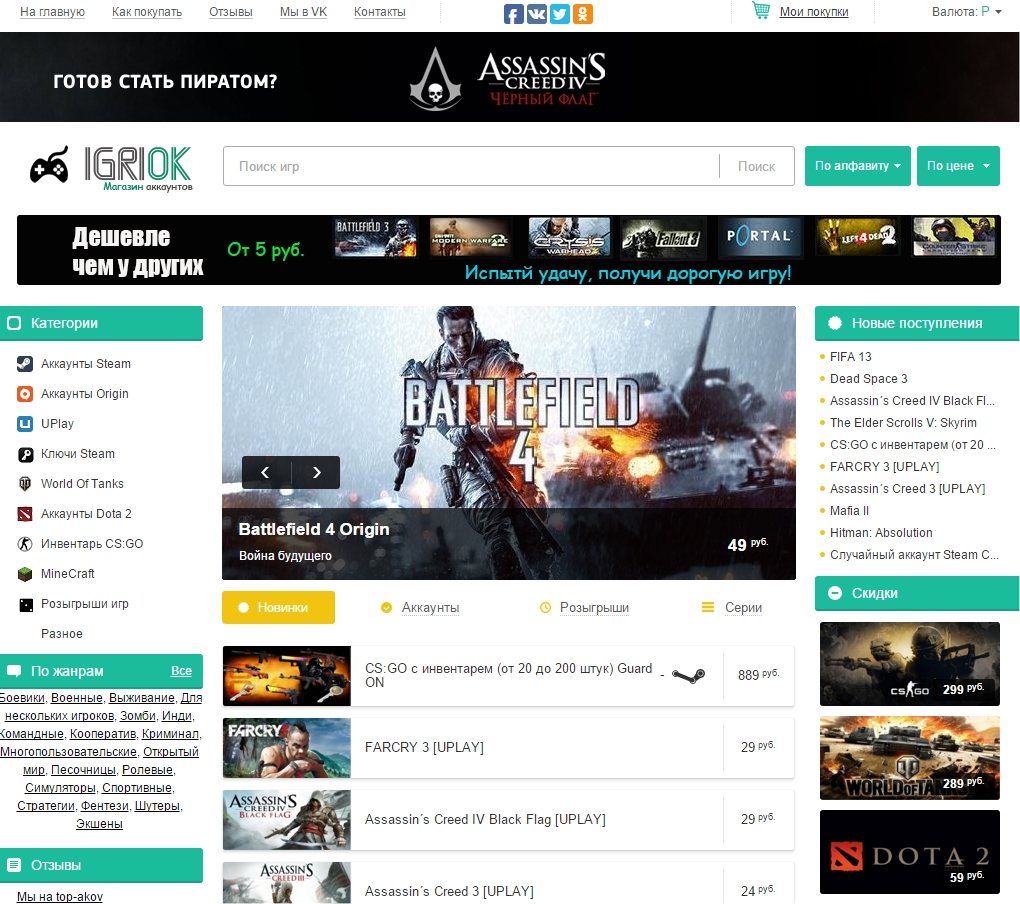The image size is (1020, 904).
Task: Click the dice icon for Розыгрыши игр
Action: tap(25, 604)
